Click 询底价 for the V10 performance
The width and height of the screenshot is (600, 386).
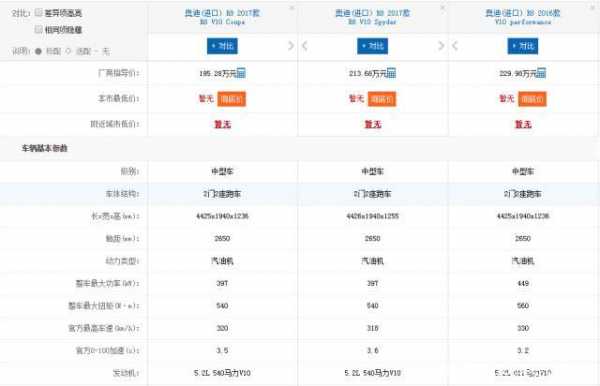point(532,99)
